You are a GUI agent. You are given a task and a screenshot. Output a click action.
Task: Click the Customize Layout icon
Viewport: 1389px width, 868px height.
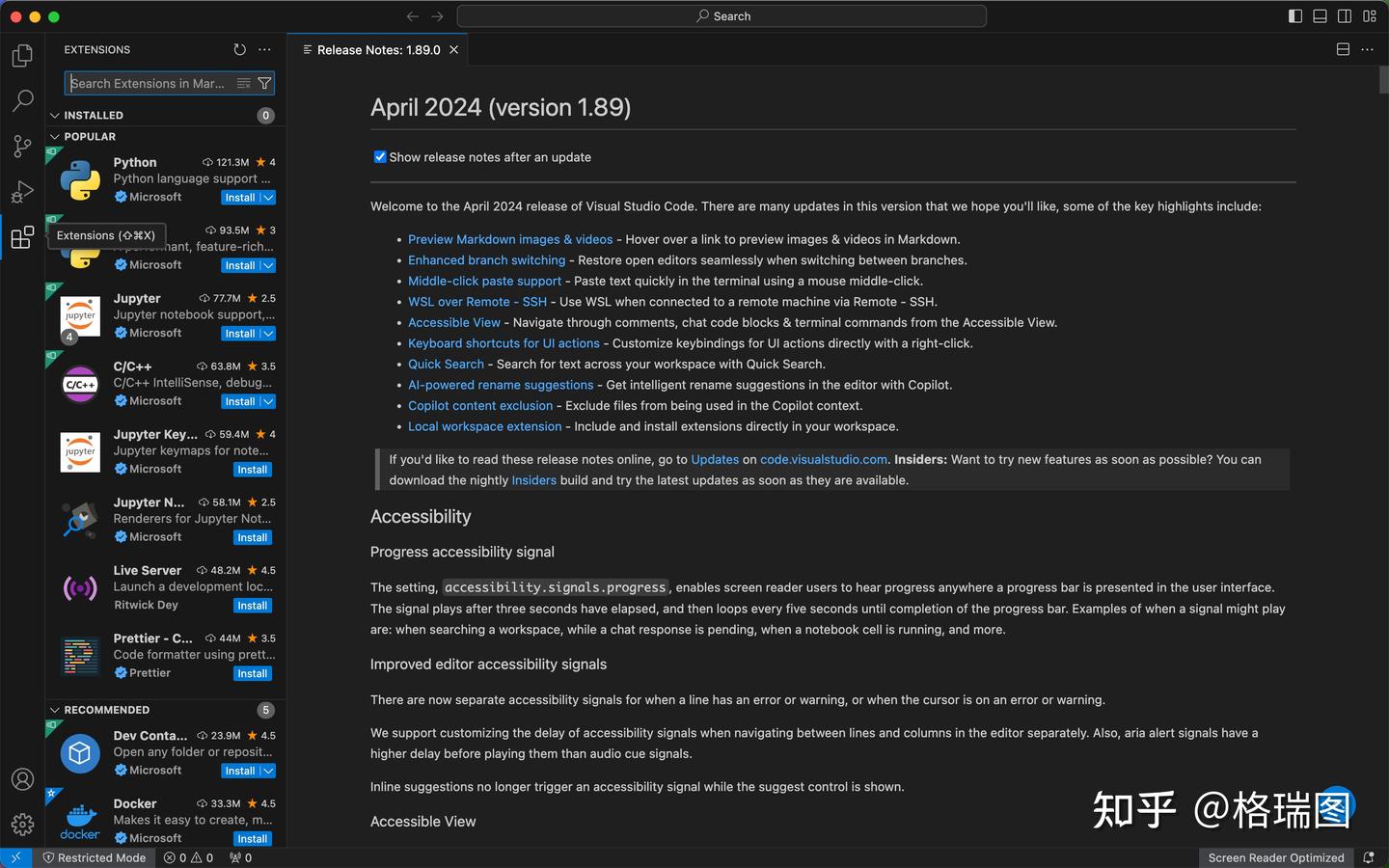pyautogui.click(x=1369, y=16)
